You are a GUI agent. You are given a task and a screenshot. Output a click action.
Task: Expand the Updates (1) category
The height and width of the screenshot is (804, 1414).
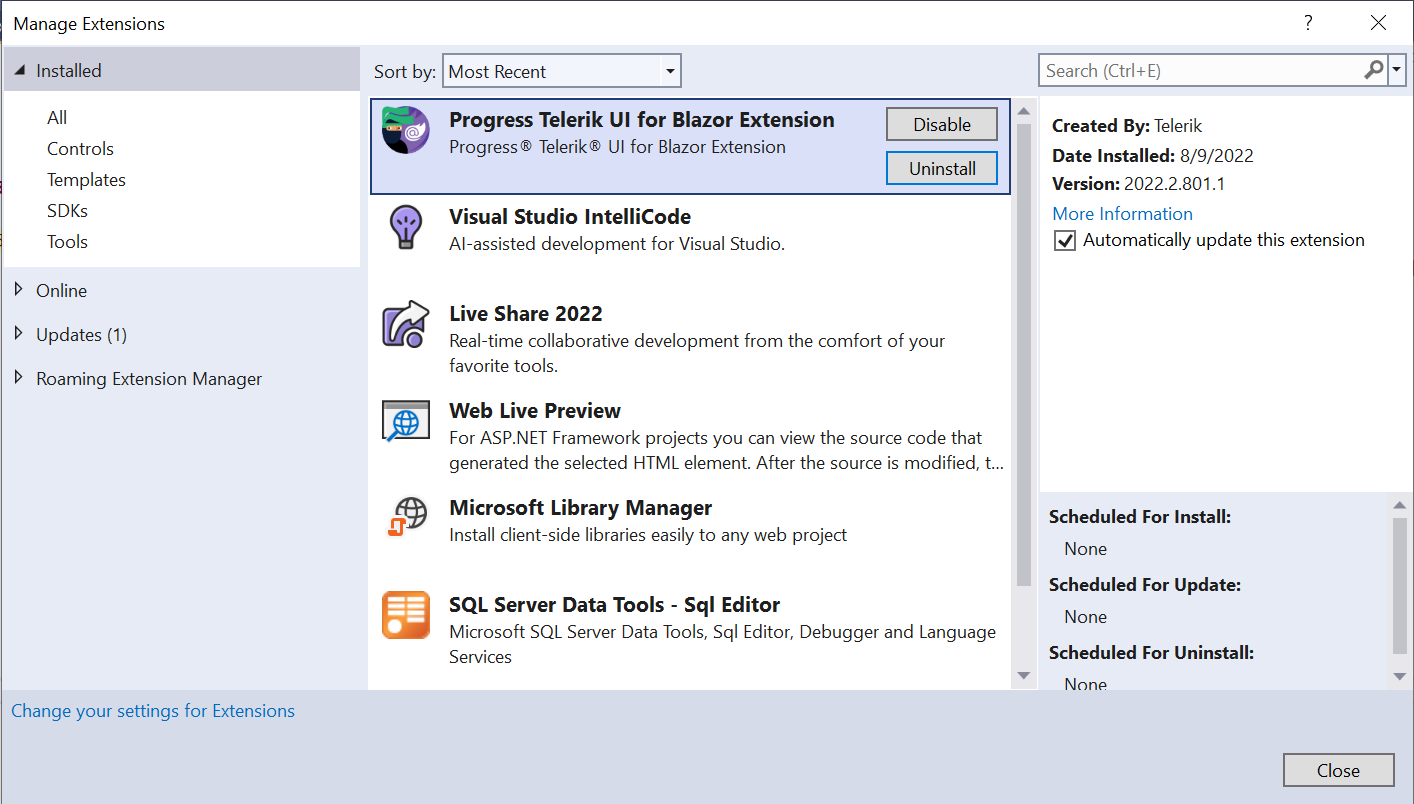tap(19, 334)
